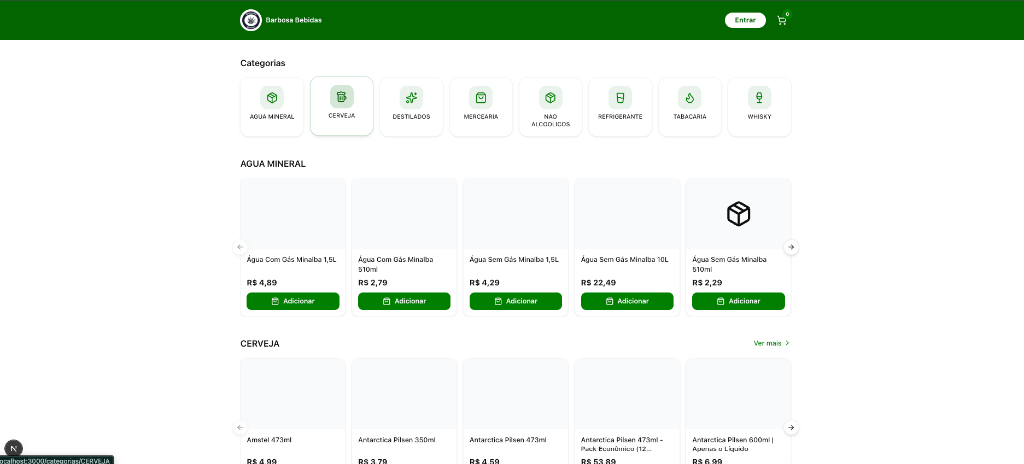Open the Água Com Gás Minalba 510ml product image
The height and width of the screenshot is (464, 1024).
click(404, 214)
